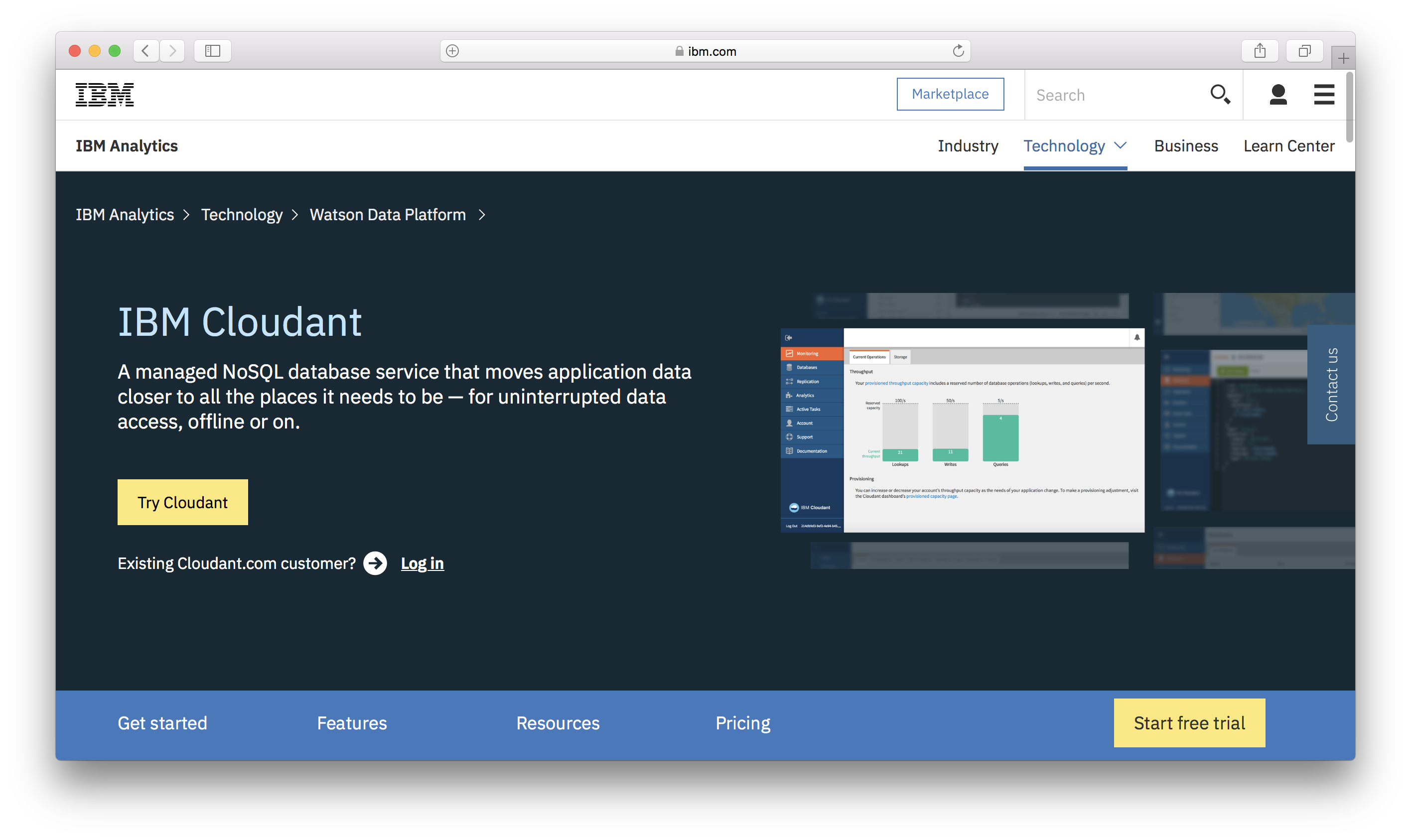Jump to Resources section

(x=558, y=723)
